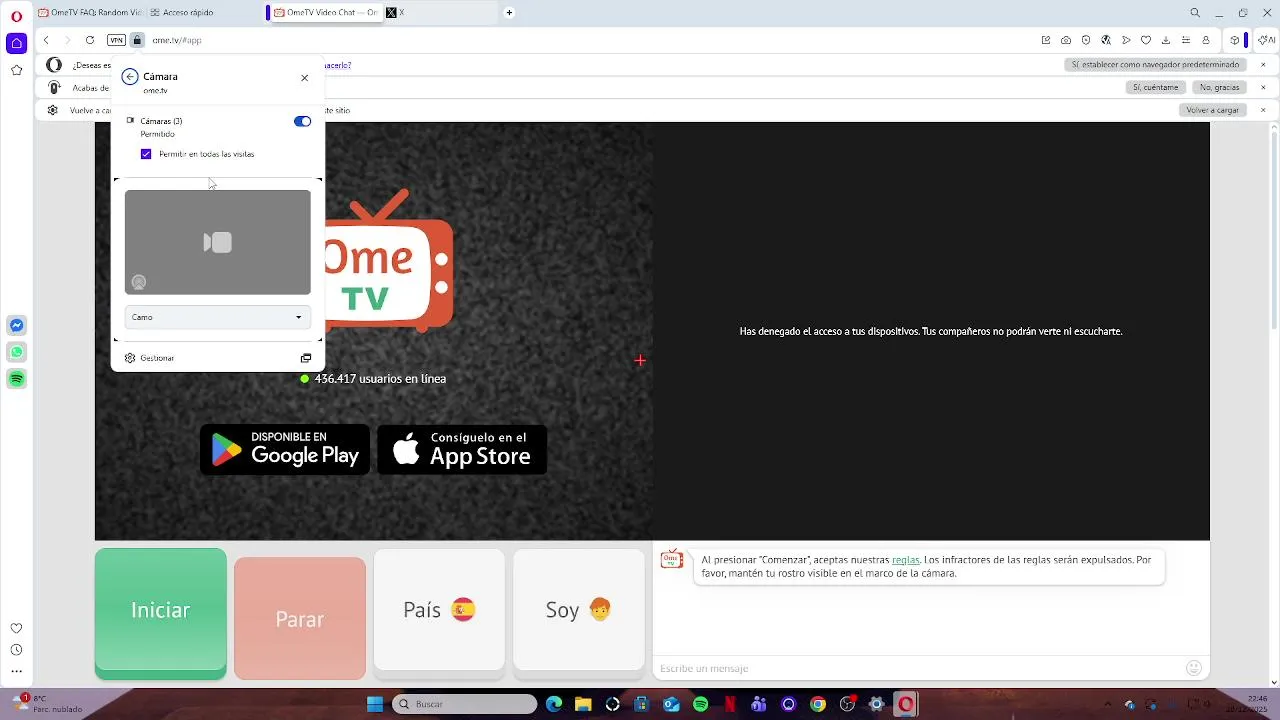The width and height of the screenshot is (1280, 720).
Task: Click the Parar stop button
Action: click(299, 619)
